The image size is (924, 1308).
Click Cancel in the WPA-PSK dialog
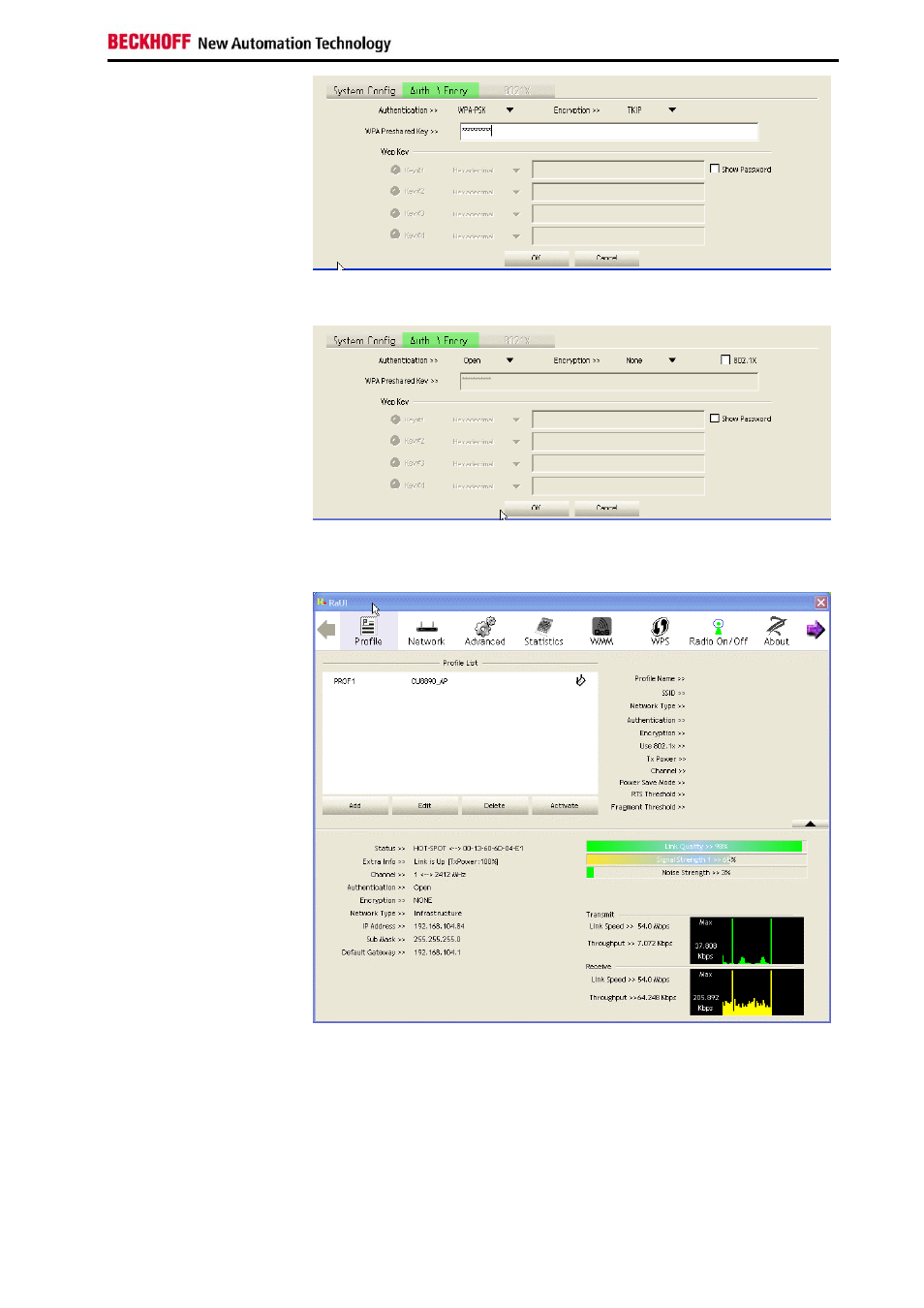point(606,258)
